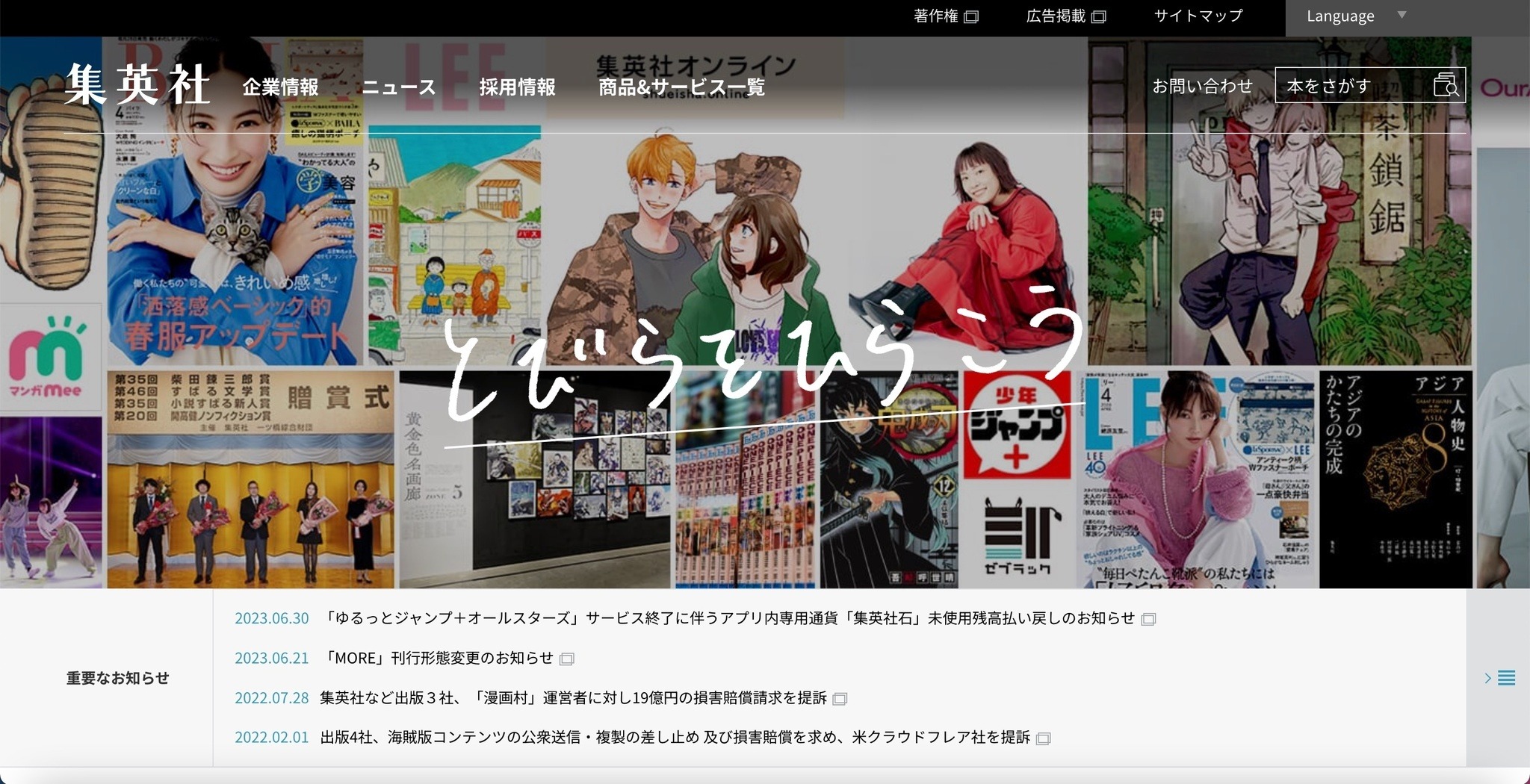This screenshot has height=784, width=1530.
Task: Click the 集英社 logo
Action: [x=138, y=84]
